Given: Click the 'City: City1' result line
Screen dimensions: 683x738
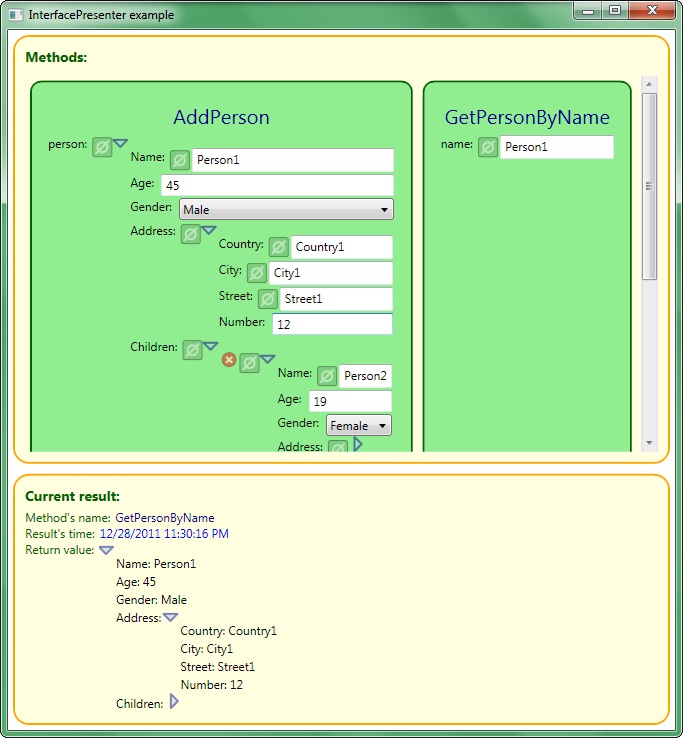Looking at the screenshot, I should [206, 649].
